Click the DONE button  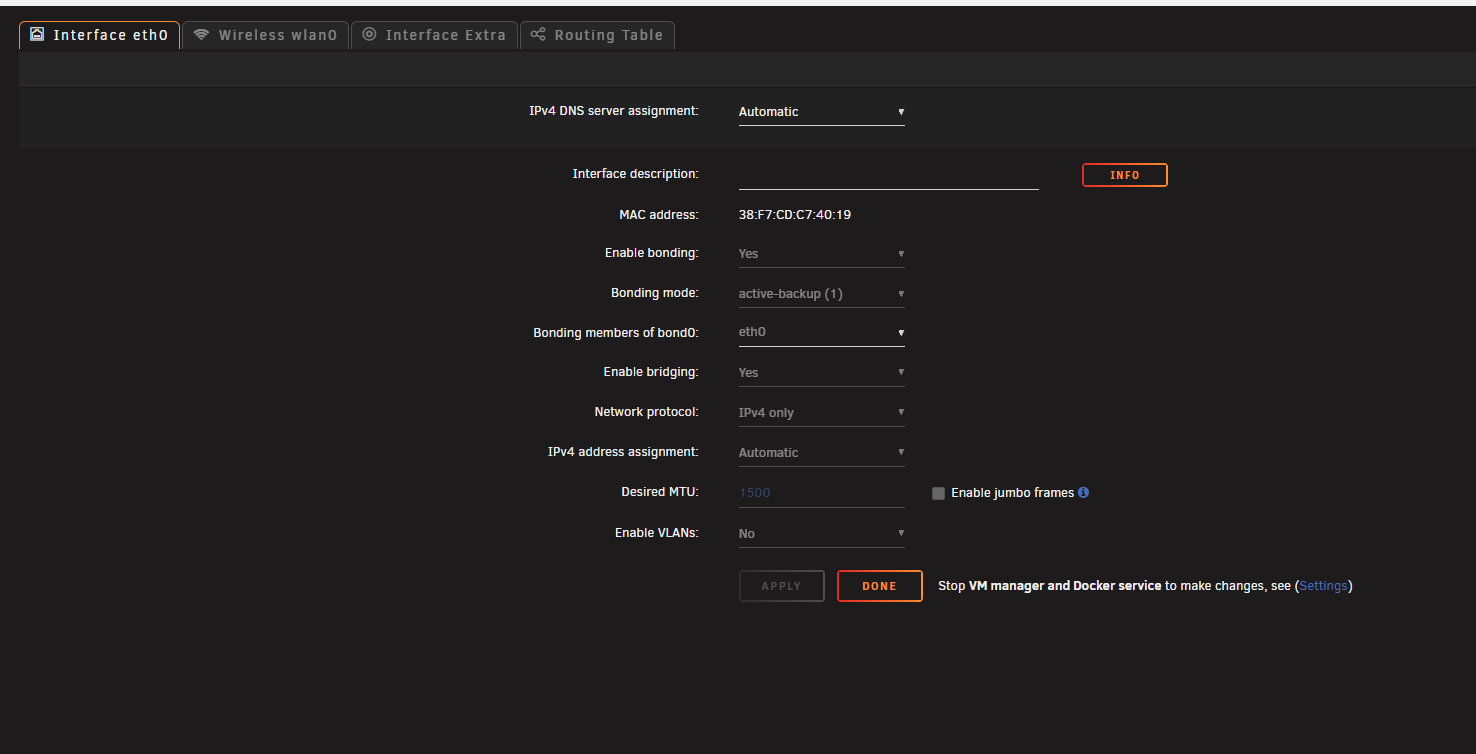[879, 586]
